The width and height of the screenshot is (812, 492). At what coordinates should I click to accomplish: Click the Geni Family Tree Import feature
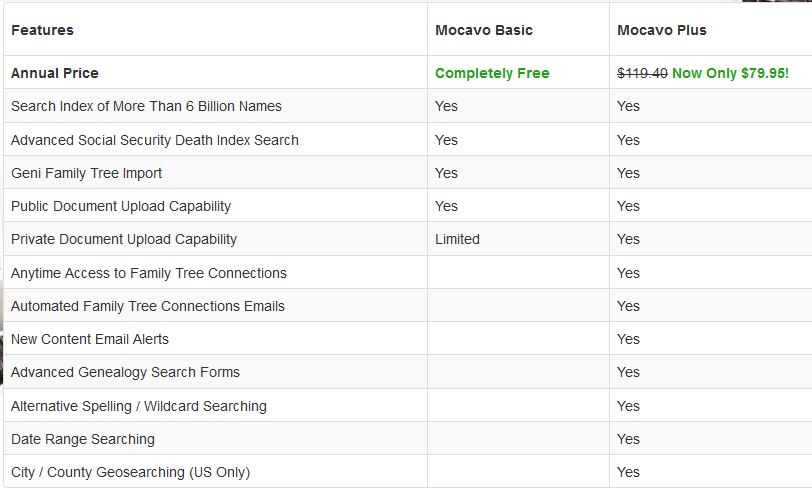point(87,173)
